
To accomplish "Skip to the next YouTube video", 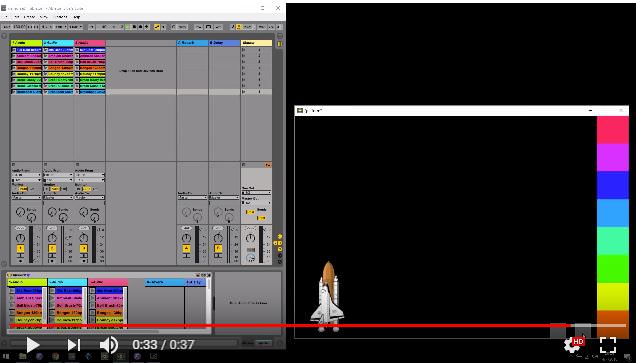I will pyautogui.click(x=73, y=345).
